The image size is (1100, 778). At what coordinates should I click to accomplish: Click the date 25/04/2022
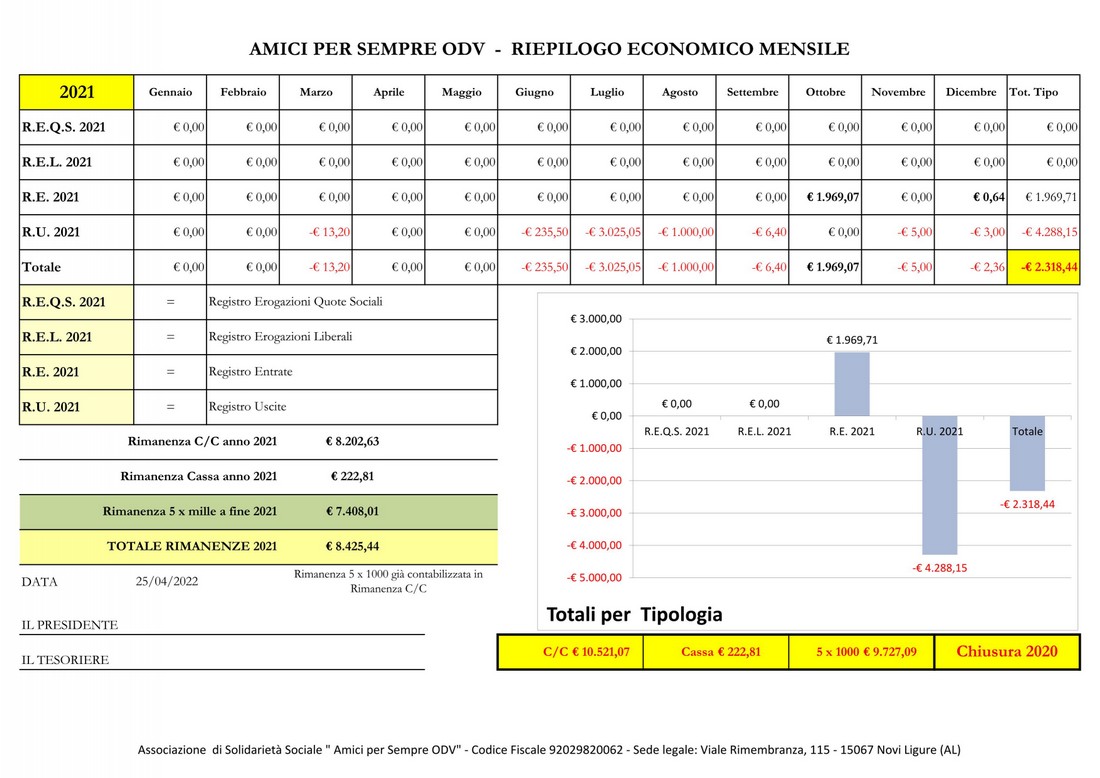167,581
